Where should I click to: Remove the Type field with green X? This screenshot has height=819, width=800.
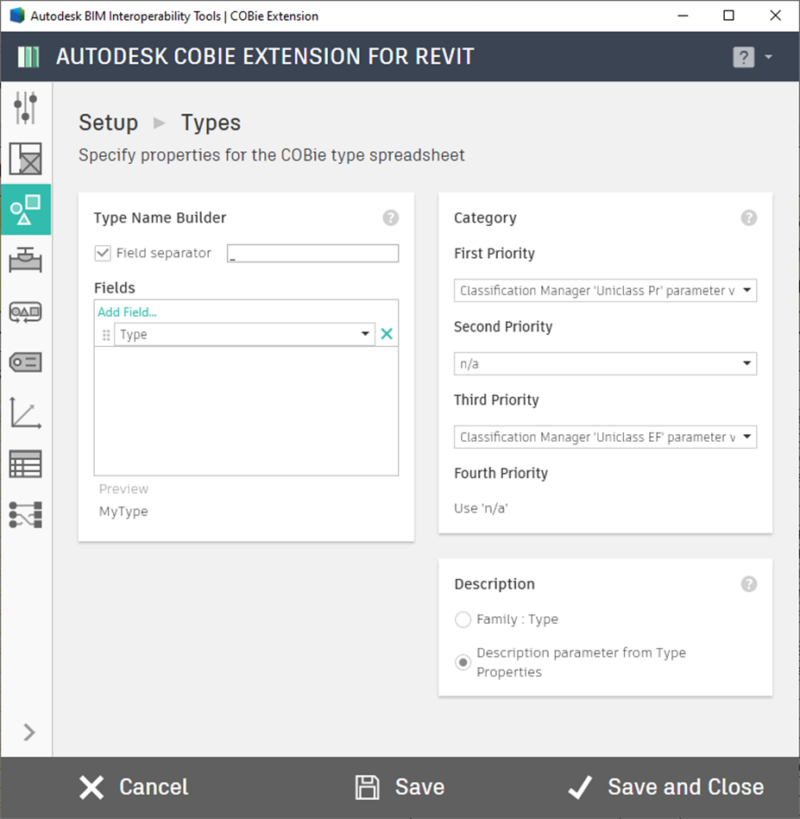[x=387, y=335]
